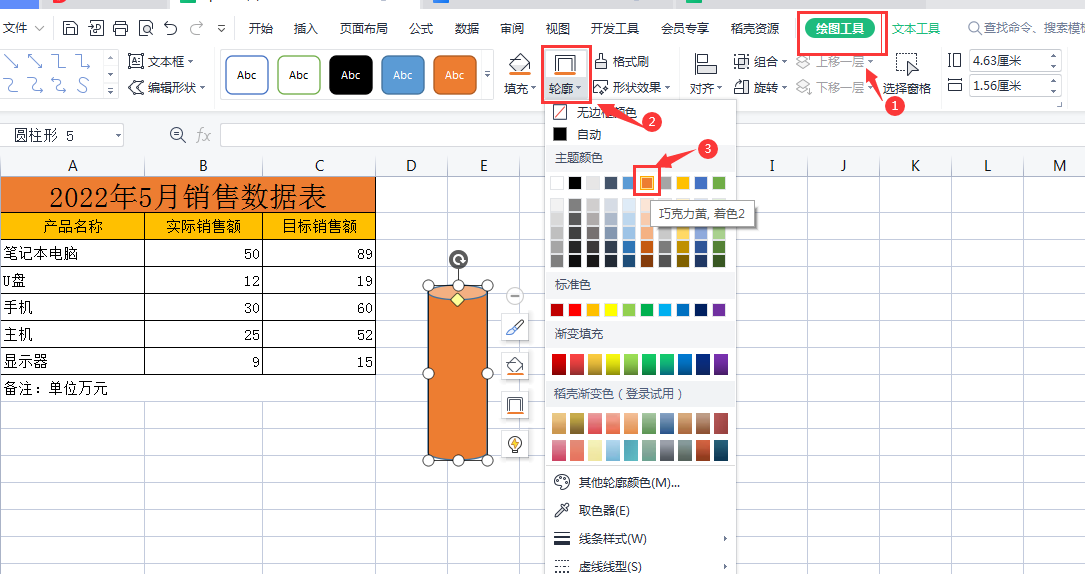Open the Align (对齐) dropdown
1085x574 pixels.
(x=705, y=88)
